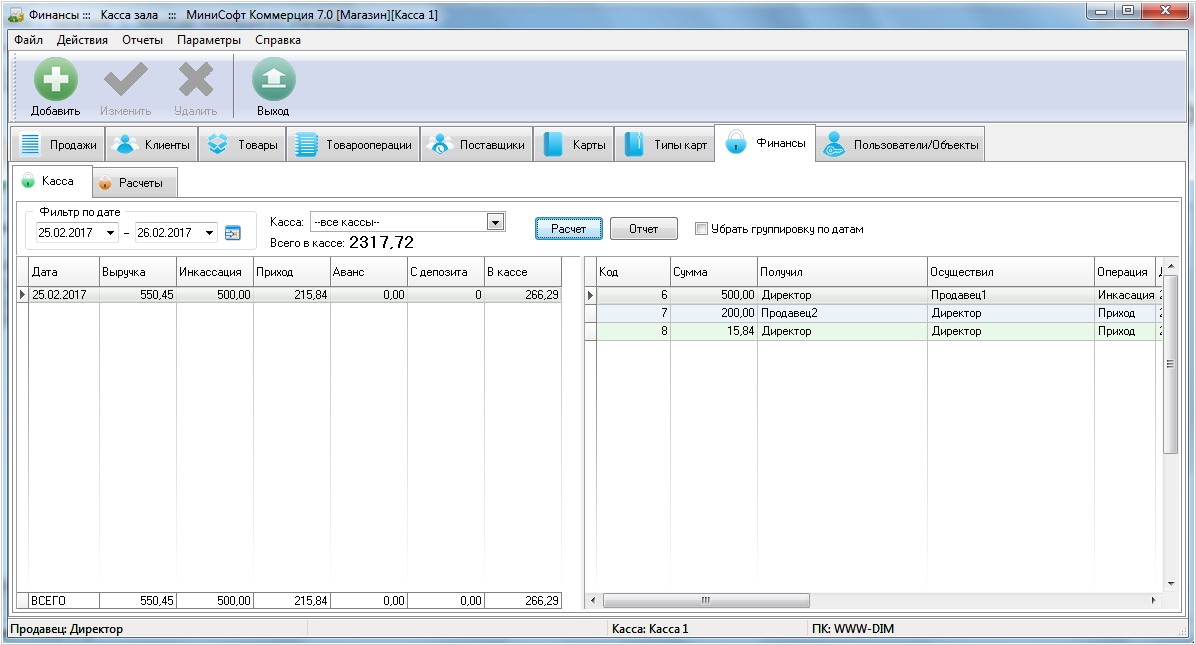Open the Касса selection combo box
The image size is (1196, 645).
click(x=495, y=222)
